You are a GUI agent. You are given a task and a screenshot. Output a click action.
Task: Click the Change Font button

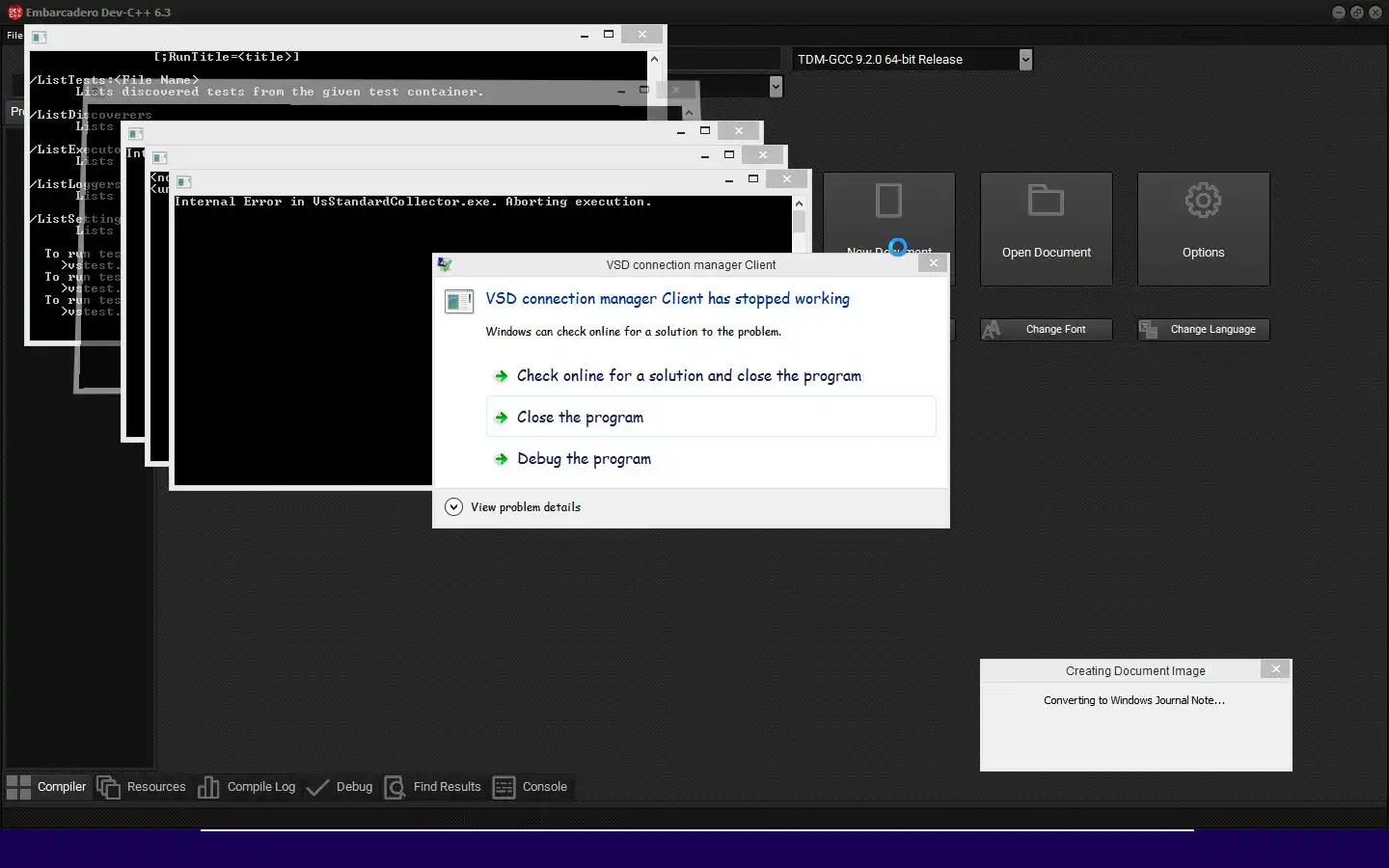click(1046, 330)
